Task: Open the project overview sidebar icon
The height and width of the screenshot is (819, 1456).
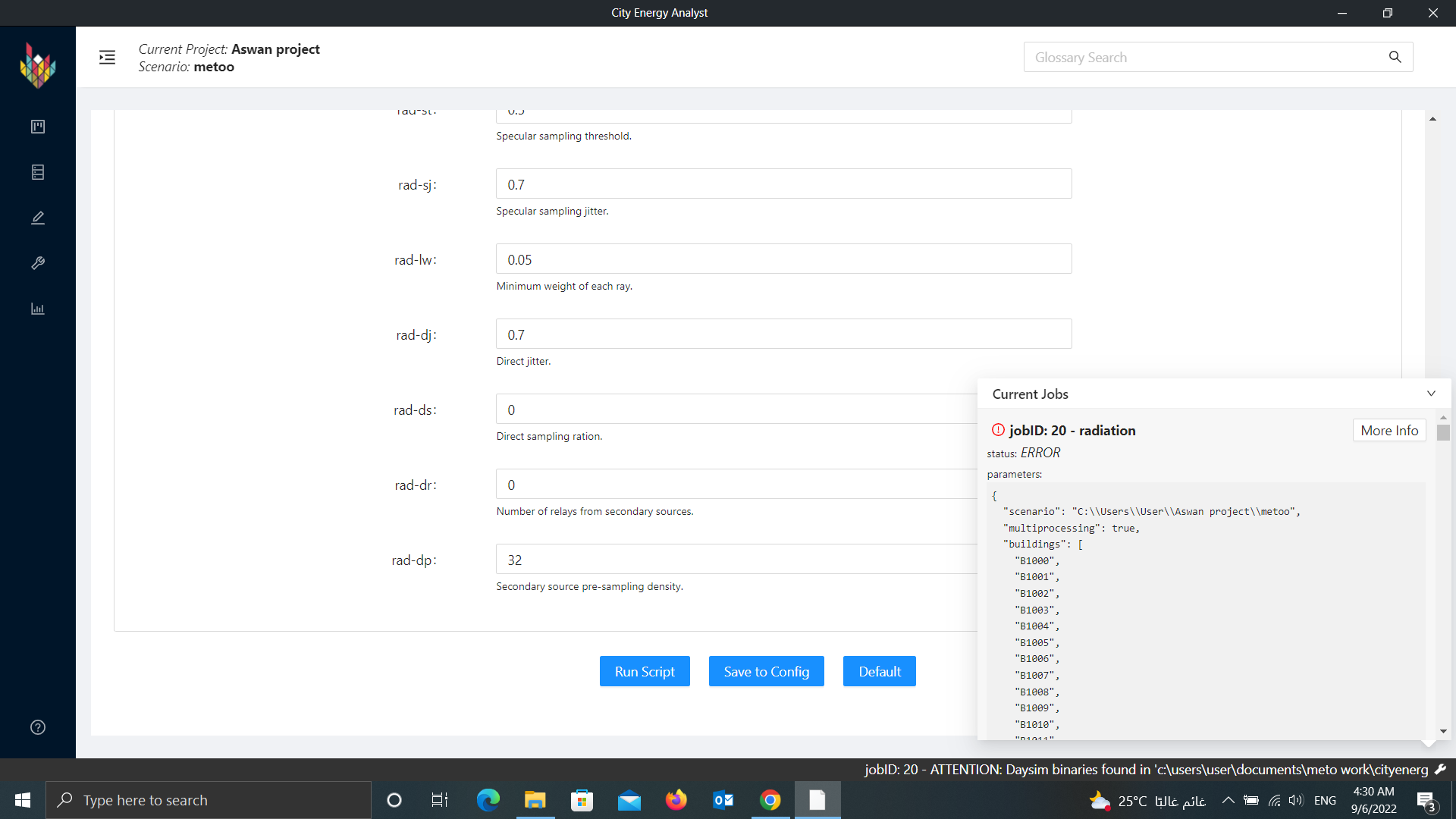Action: pyautogui.click(x=38, y=127)
